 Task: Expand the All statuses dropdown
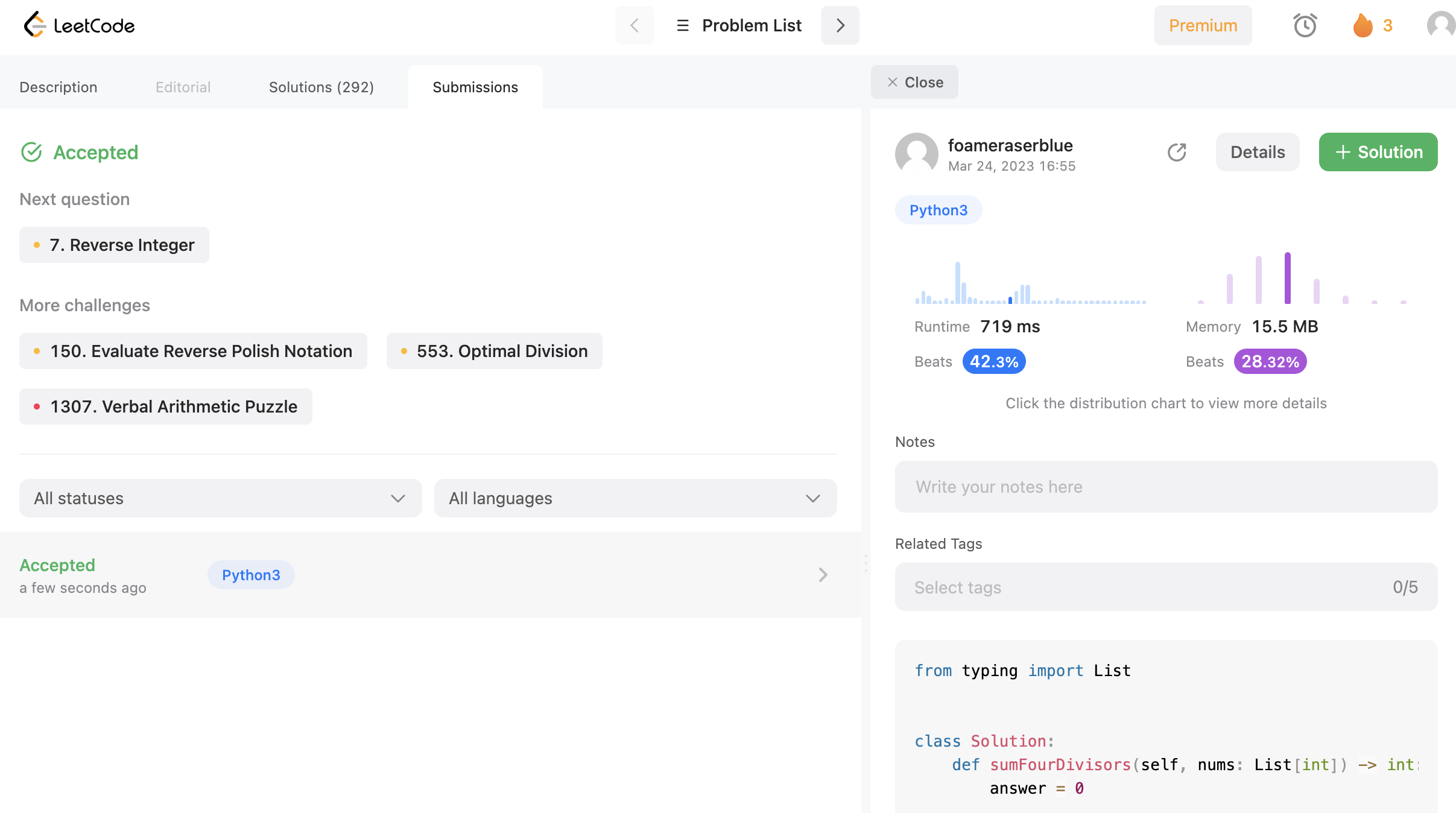(x=220, y=498)
